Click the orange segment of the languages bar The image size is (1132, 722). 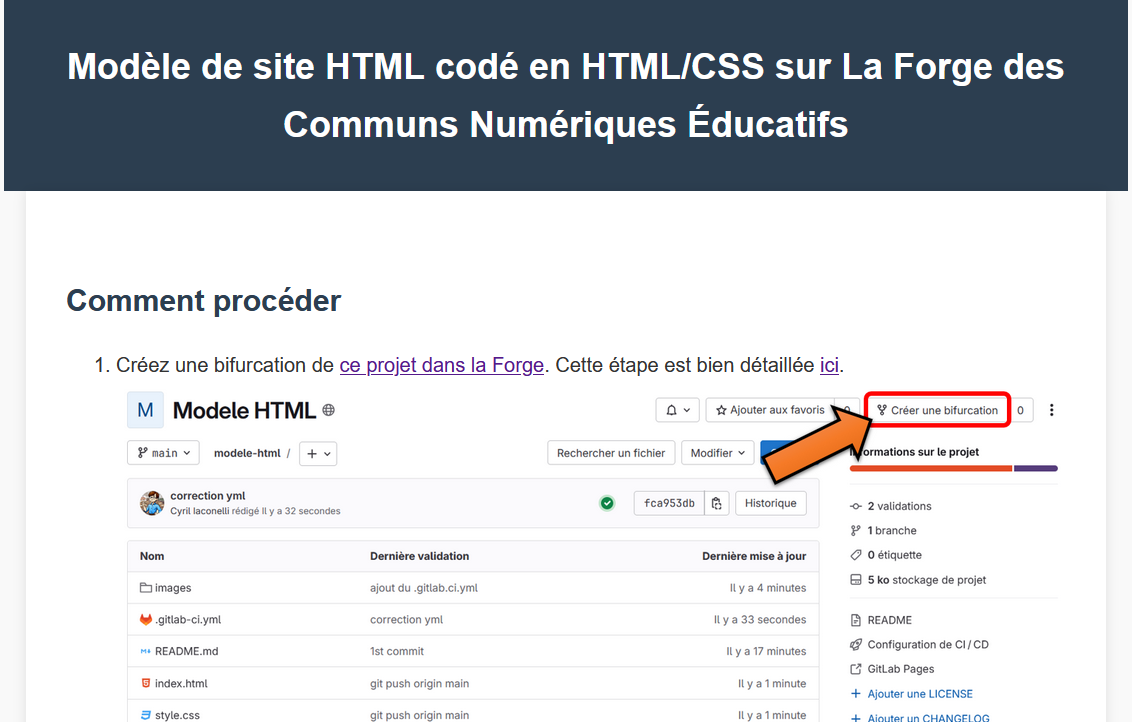pyautogui.click(x=931, y=469)
